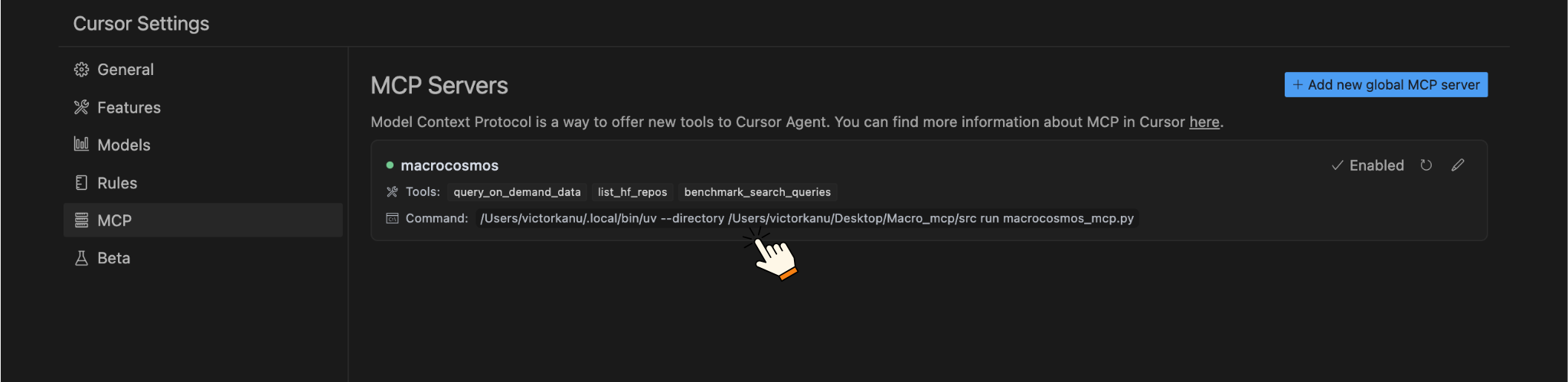Select the MCP tab in sidebar
This screenshot has width=1568, height=382.
click(114, 220)
